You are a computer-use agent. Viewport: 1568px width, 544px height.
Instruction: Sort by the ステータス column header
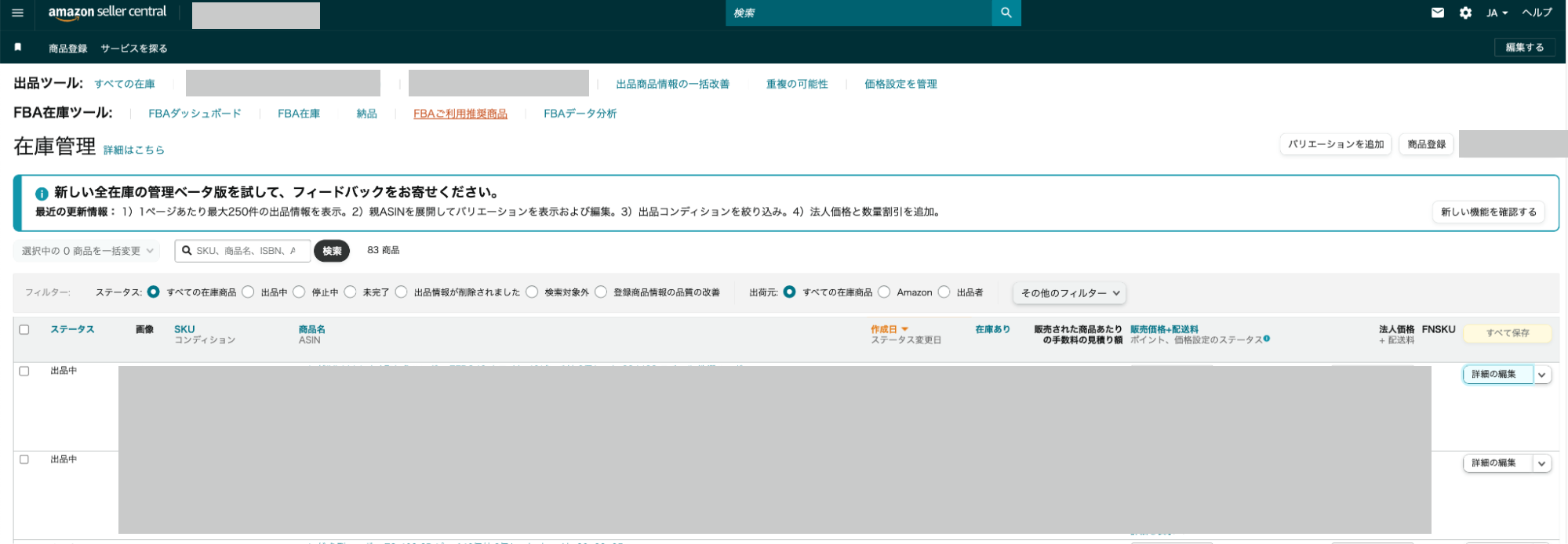tap(72, 330)
